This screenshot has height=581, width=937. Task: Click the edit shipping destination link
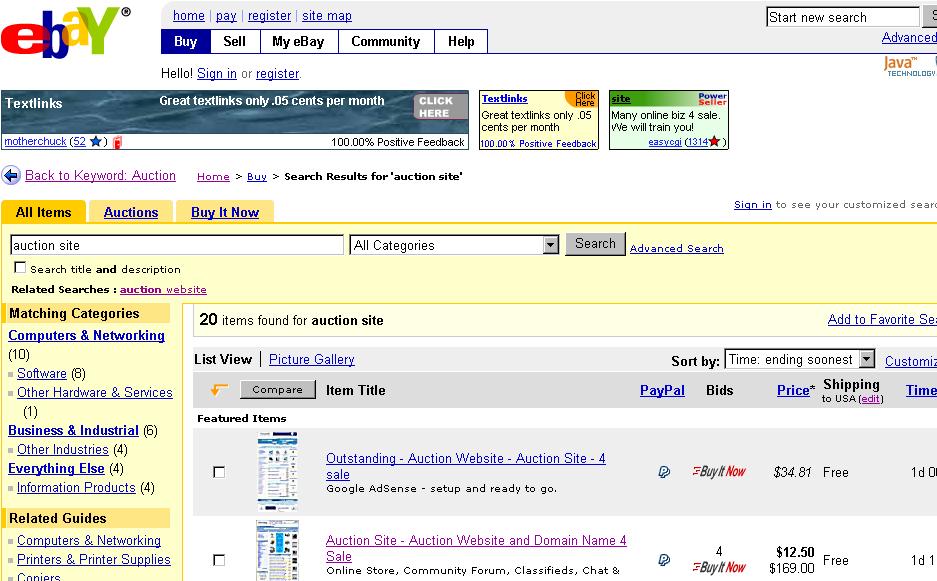[x=871, y=399]
